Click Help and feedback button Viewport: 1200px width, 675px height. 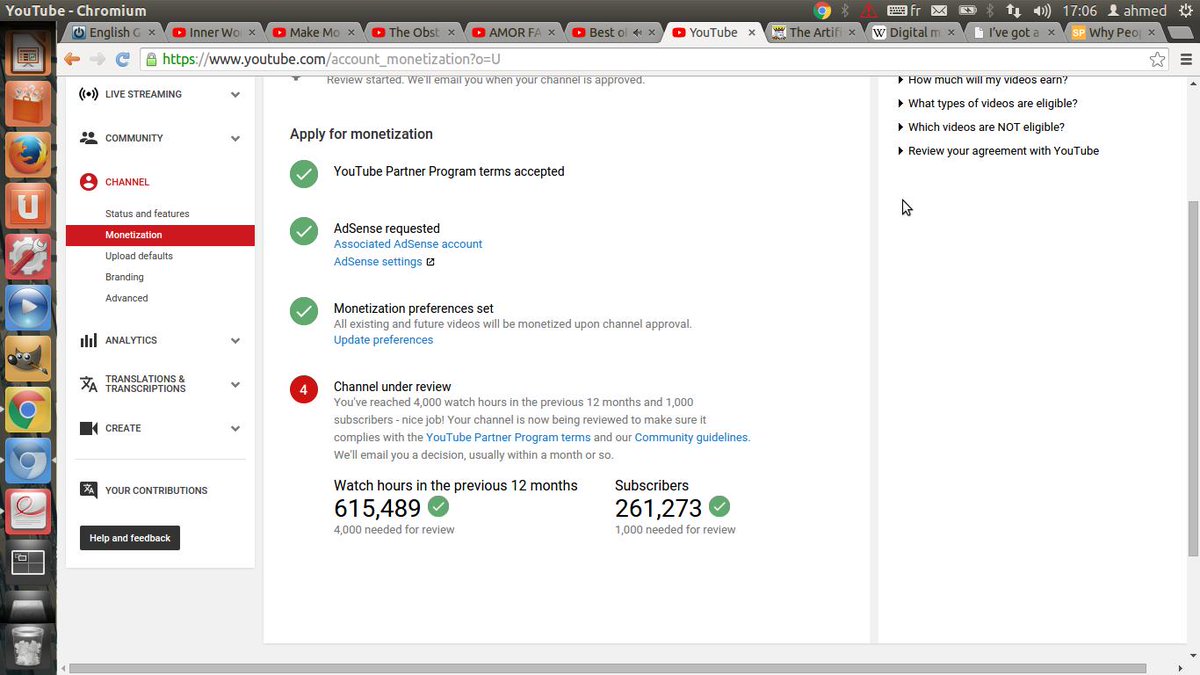(x=130, y=538)
